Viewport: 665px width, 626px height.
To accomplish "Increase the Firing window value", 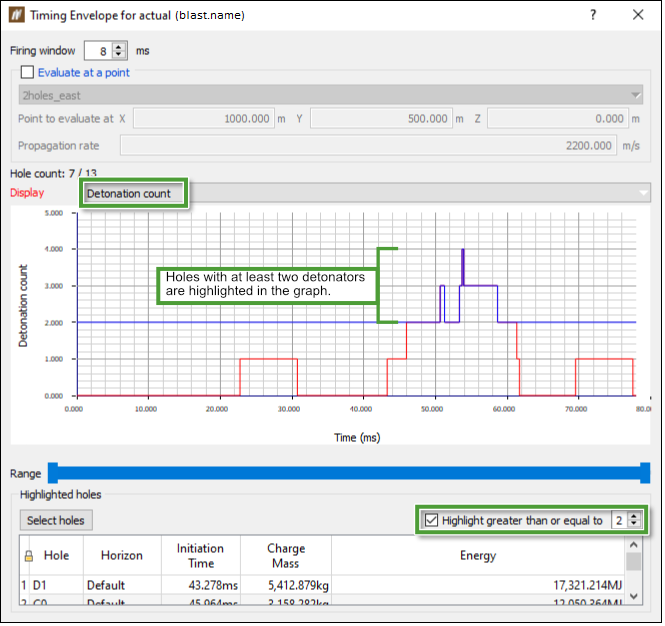I will 119,47.
